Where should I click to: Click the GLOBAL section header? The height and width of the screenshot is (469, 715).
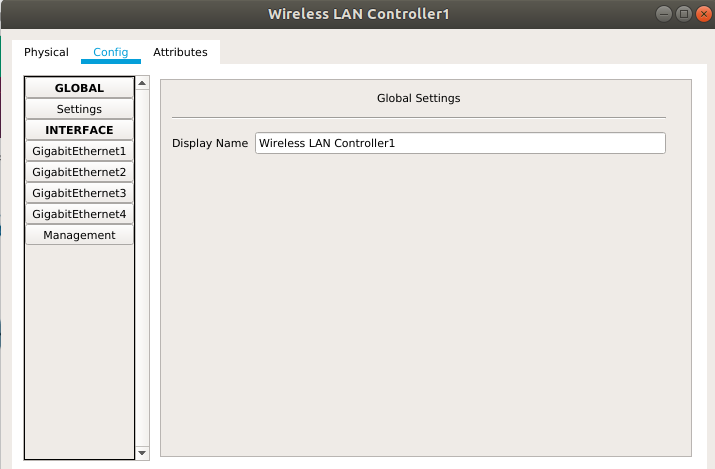tap(79, 88)
